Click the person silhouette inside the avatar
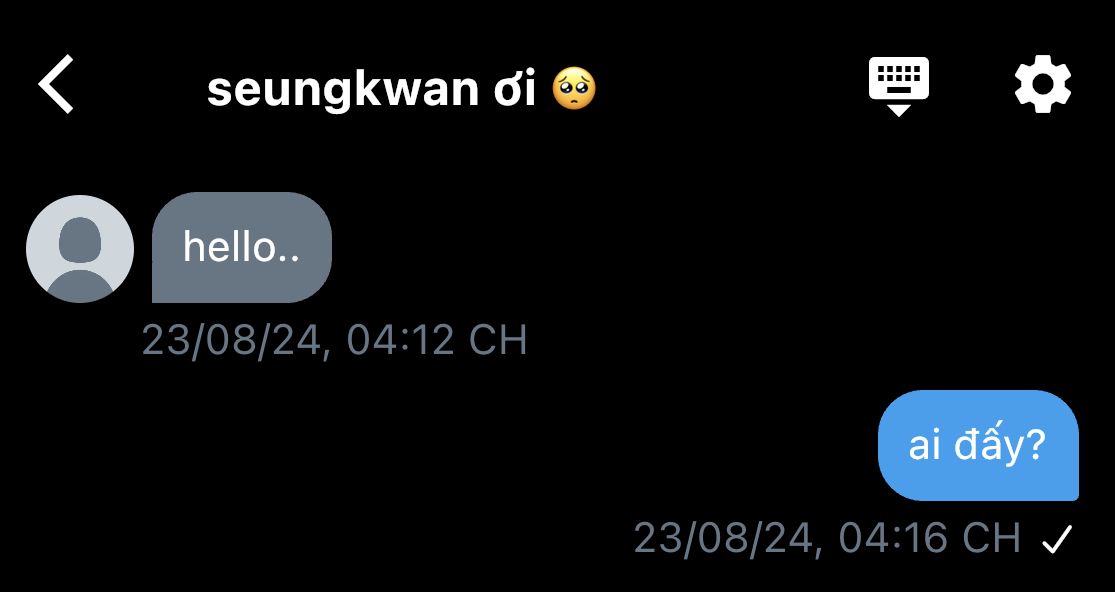Viewport: 1115px width, 592px height. (x=80, y=257)
